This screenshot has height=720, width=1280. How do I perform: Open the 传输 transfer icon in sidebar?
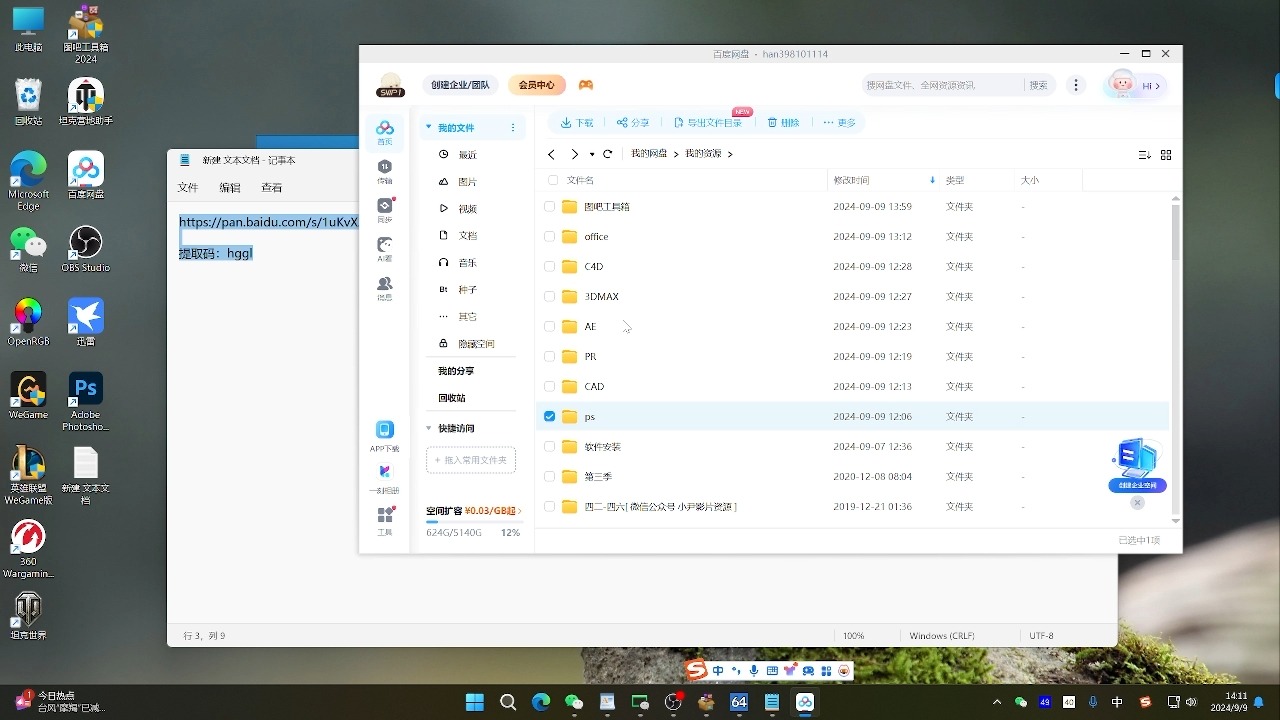pos(385,172)
